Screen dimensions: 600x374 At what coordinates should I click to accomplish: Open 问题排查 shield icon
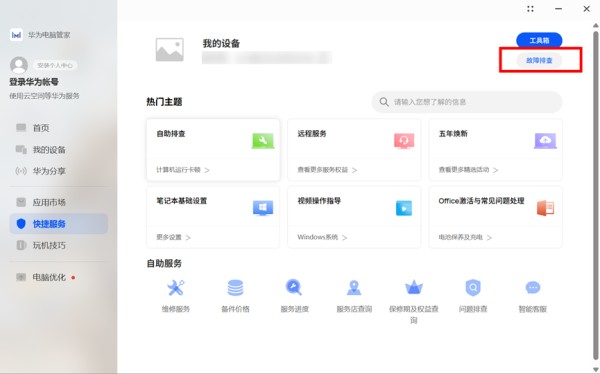(x=473, y=287)
